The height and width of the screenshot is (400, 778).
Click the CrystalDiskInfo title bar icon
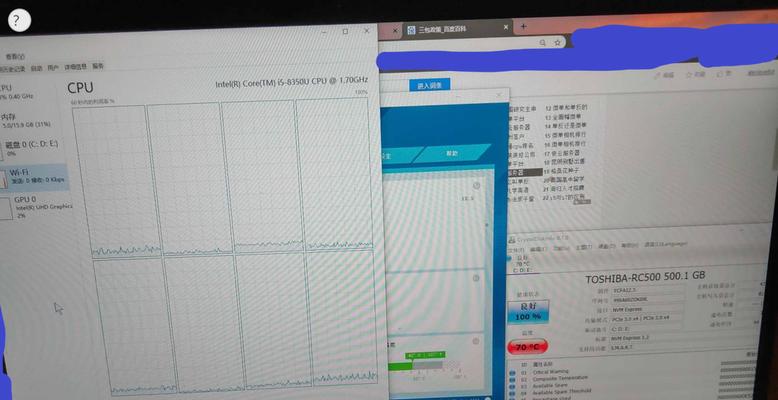point(512,239)
